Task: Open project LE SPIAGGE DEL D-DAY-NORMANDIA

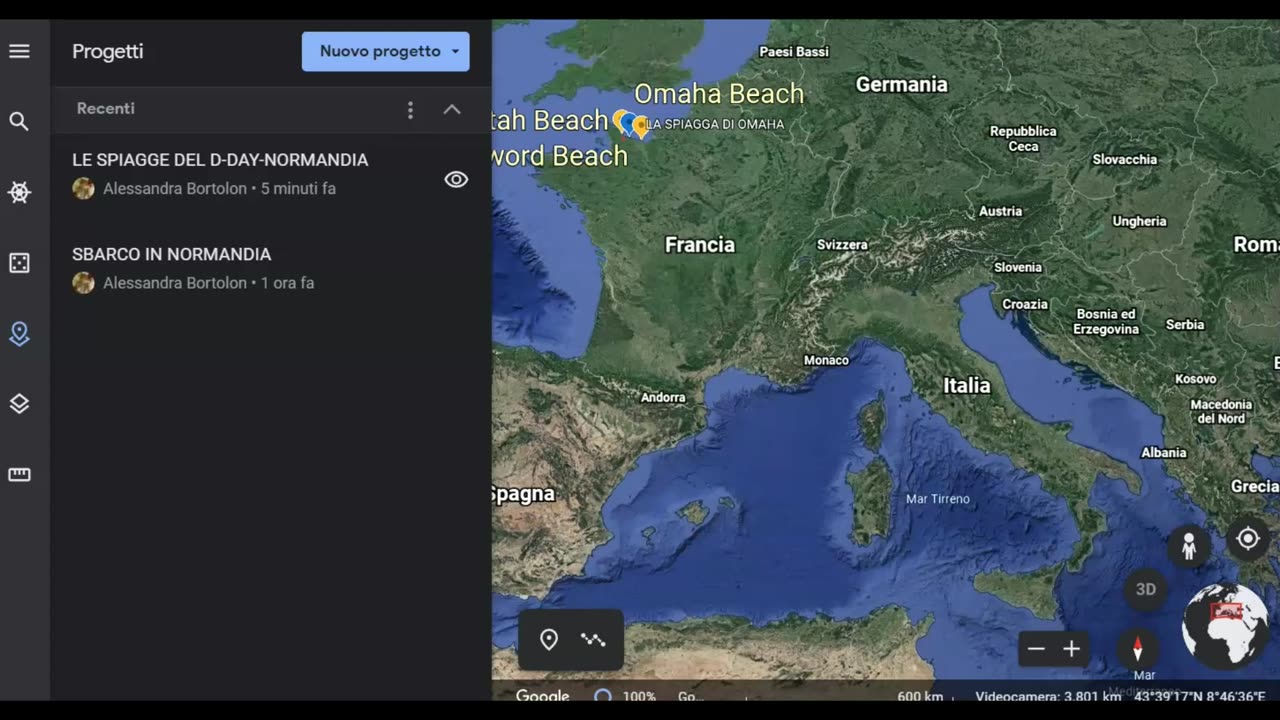Action: (220, 160)
